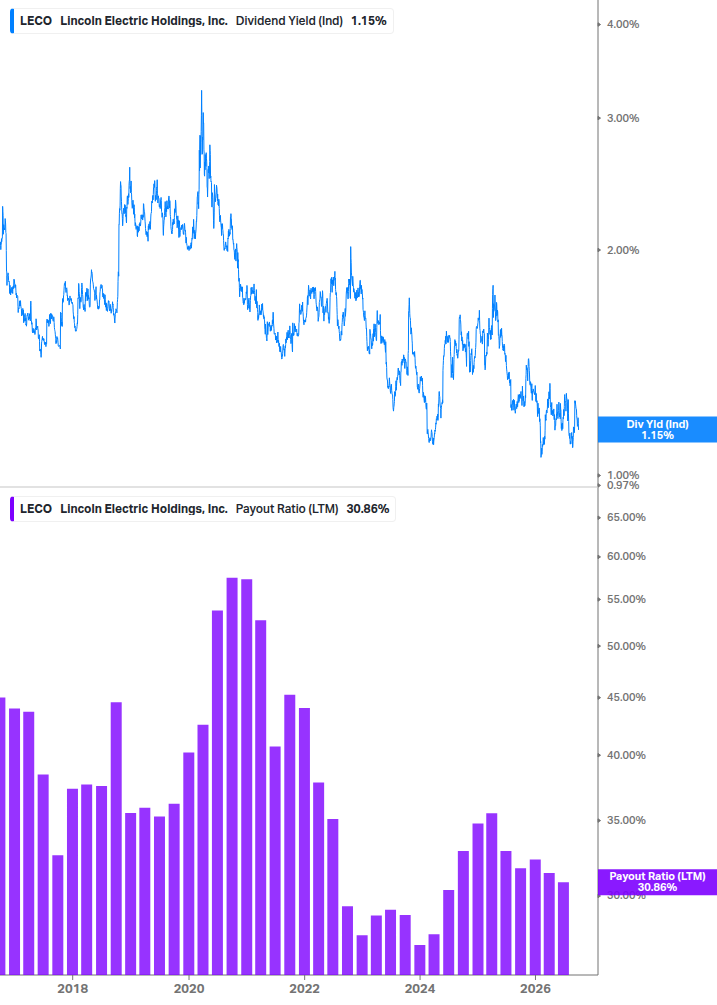Click the blue color marker in the Dividend Yield legend
Screen dimensions: 717x1005
pyautogui.click(x=12, y=21)
